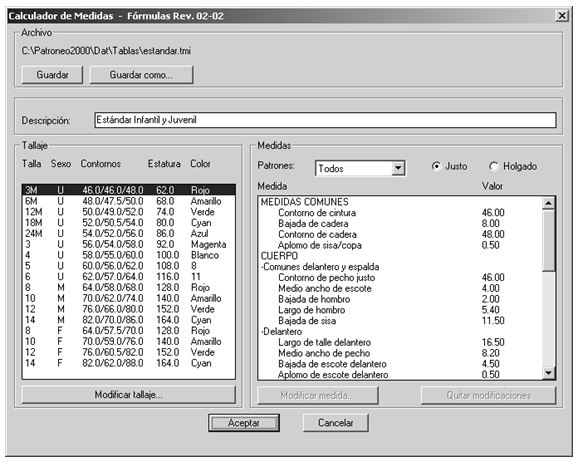Open the Todos combo box
582x462 pixels.
pyautogui.click(x=360, y=168)
